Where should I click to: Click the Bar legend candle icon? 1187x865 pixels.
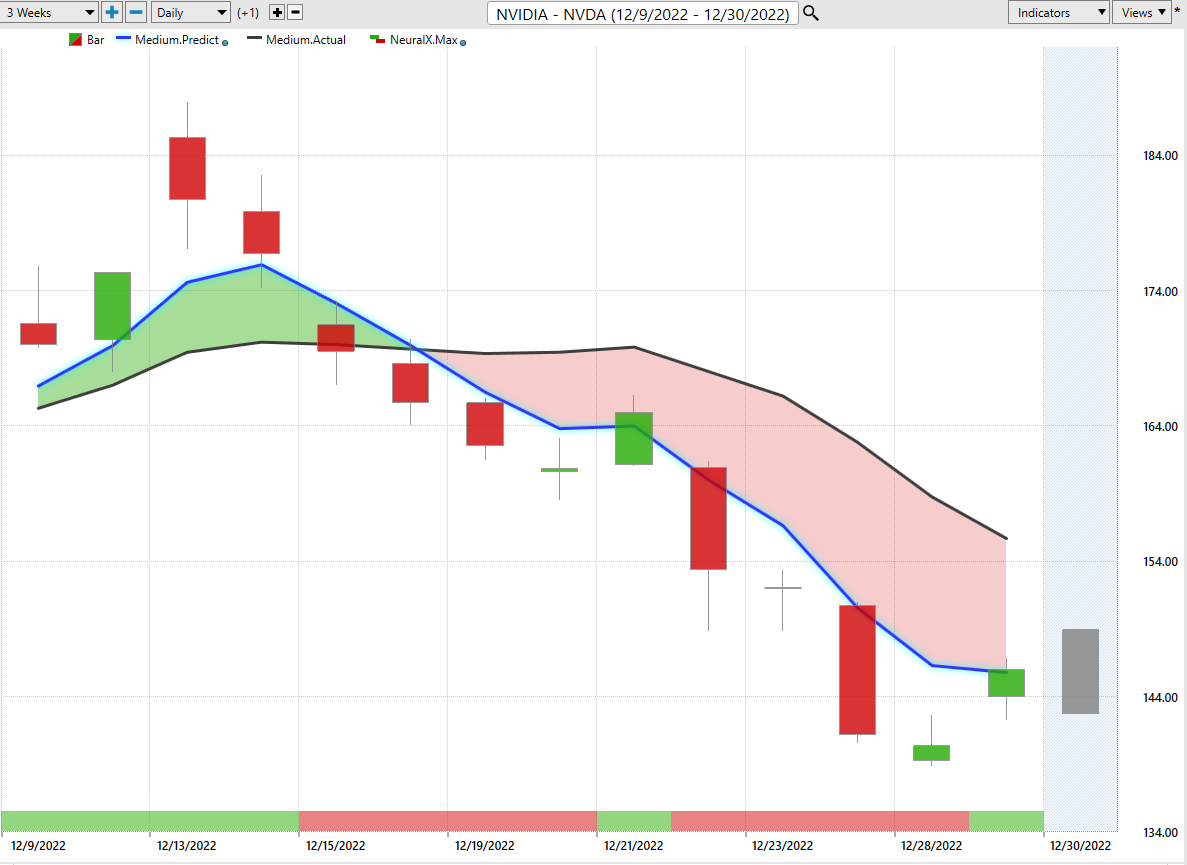coord(75,40)
